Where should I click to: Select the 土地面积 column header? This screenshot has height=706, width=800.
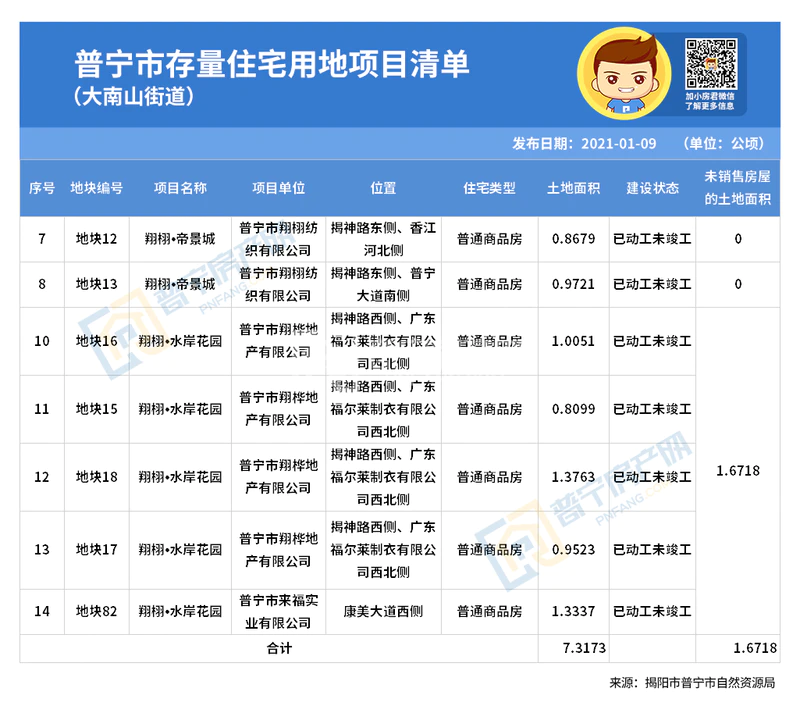tap(573, 188)
